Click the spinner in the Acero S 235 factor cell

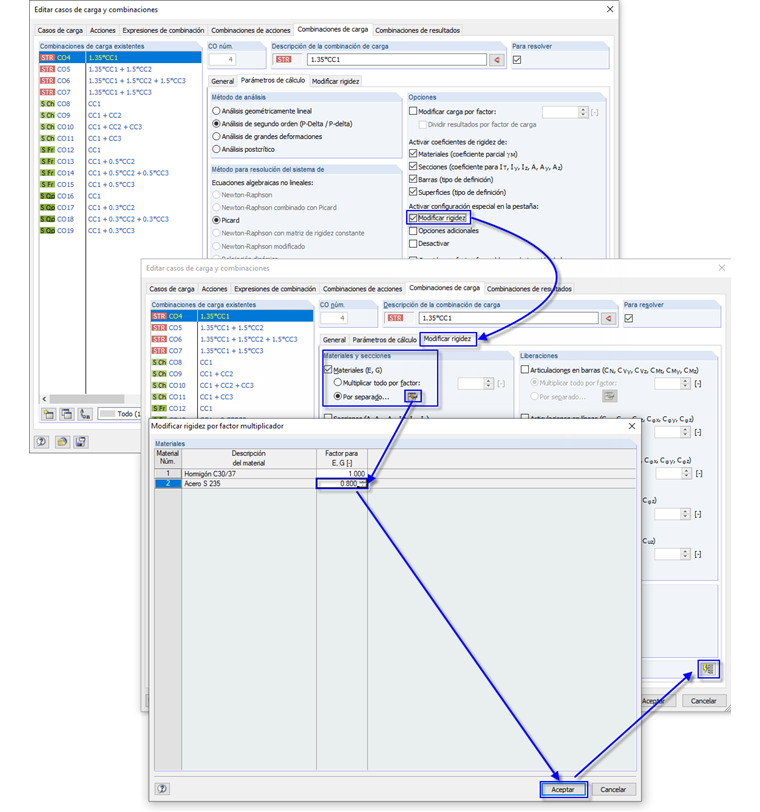point(362,483)
